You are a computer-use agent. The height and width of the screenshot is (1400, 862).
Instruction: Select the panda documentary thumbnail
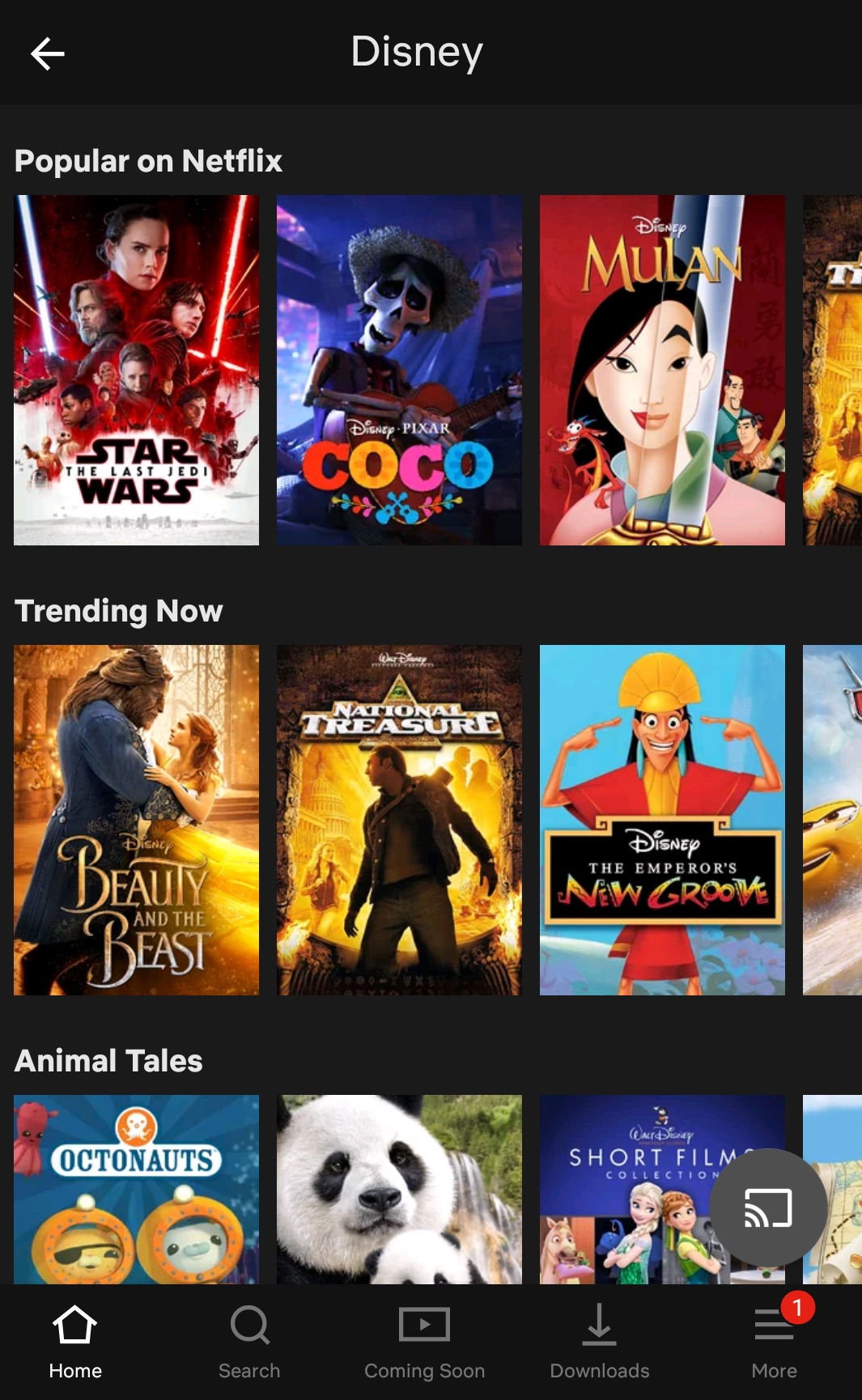tap(399, 1189)
